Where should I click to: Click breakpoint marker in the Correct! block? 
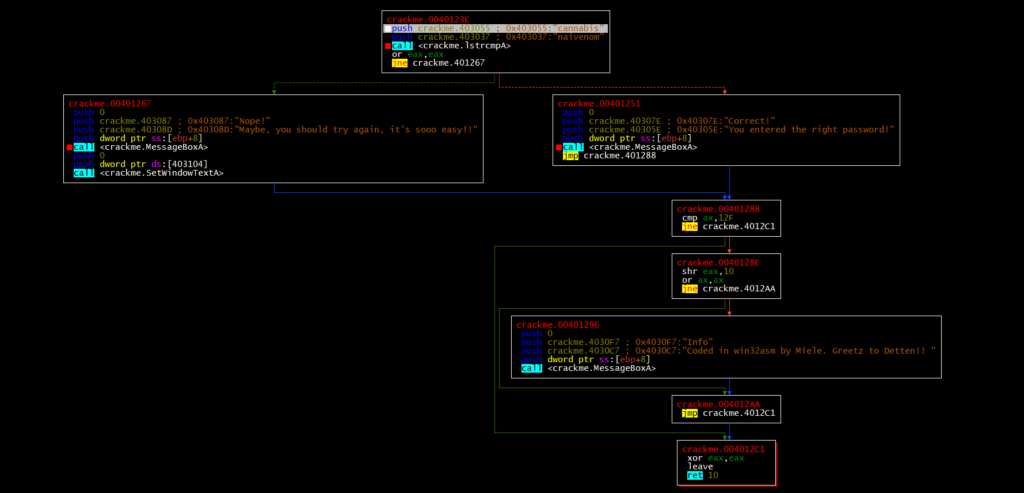click(x=558, y=147)
